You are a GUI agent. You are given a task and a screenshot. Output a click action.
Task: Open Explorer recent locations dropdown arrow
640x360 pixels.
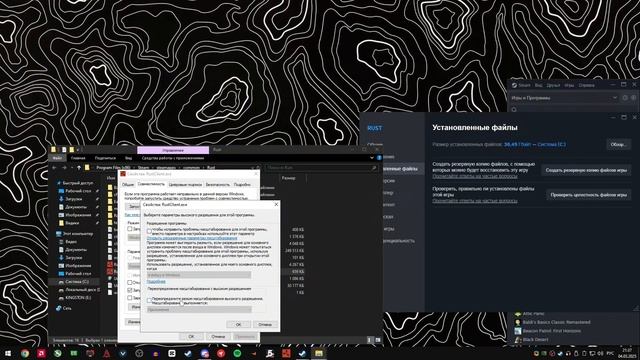(72, 168)
